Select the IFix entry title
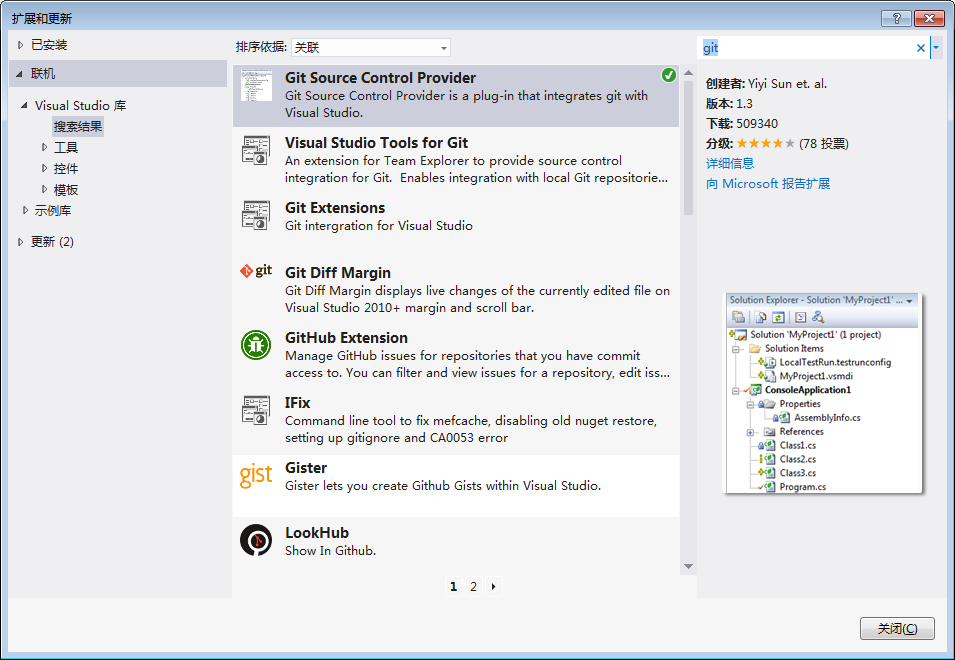Image resolution: width=955 pixels, height=660 pixels. 297,403
